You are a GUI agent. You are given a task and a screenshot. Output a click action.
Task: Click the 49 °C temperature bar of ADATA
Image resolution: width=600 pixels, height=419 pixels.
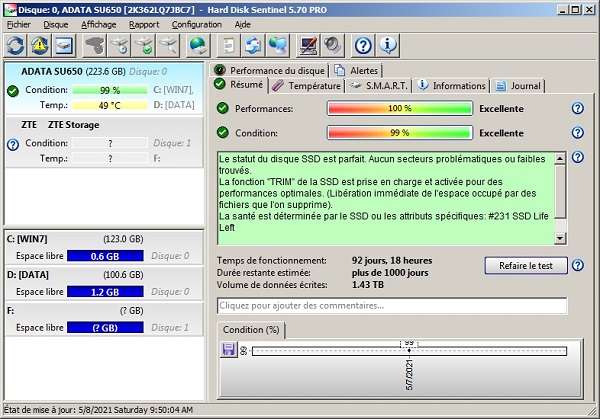click(109, 105)
